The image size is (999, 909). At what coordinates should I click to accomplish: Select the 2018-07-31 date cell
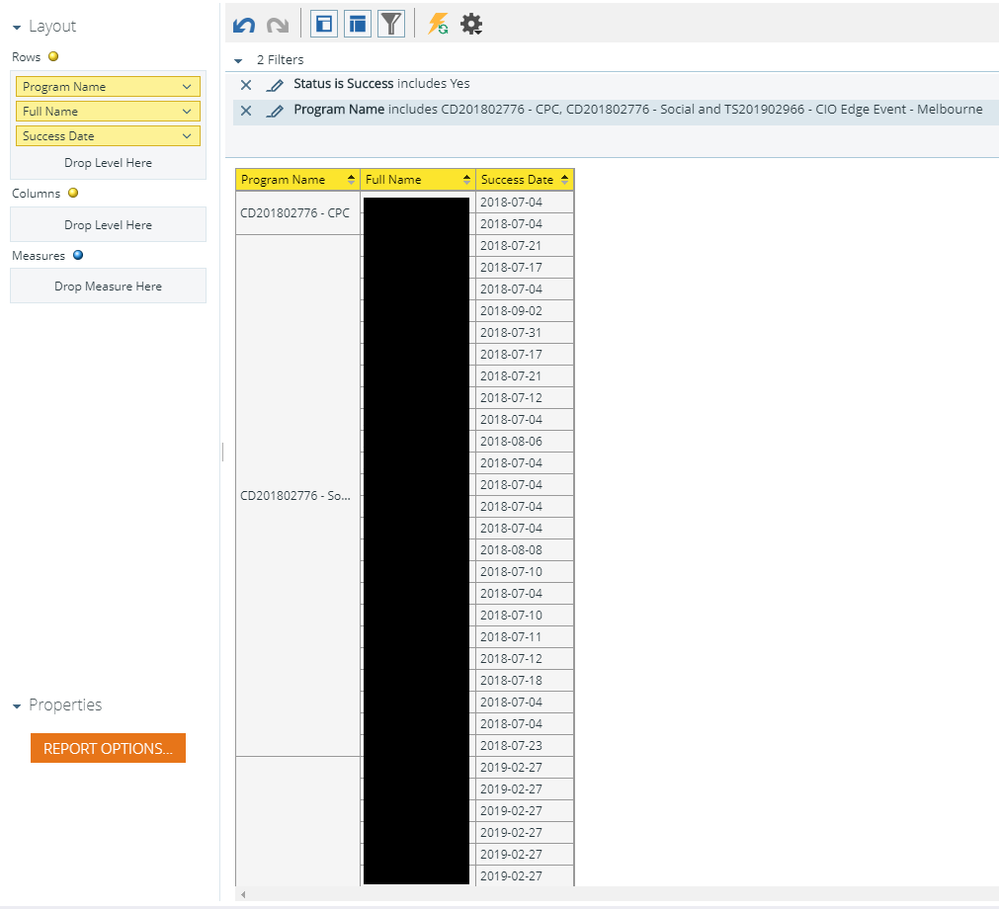coord(525,333)
